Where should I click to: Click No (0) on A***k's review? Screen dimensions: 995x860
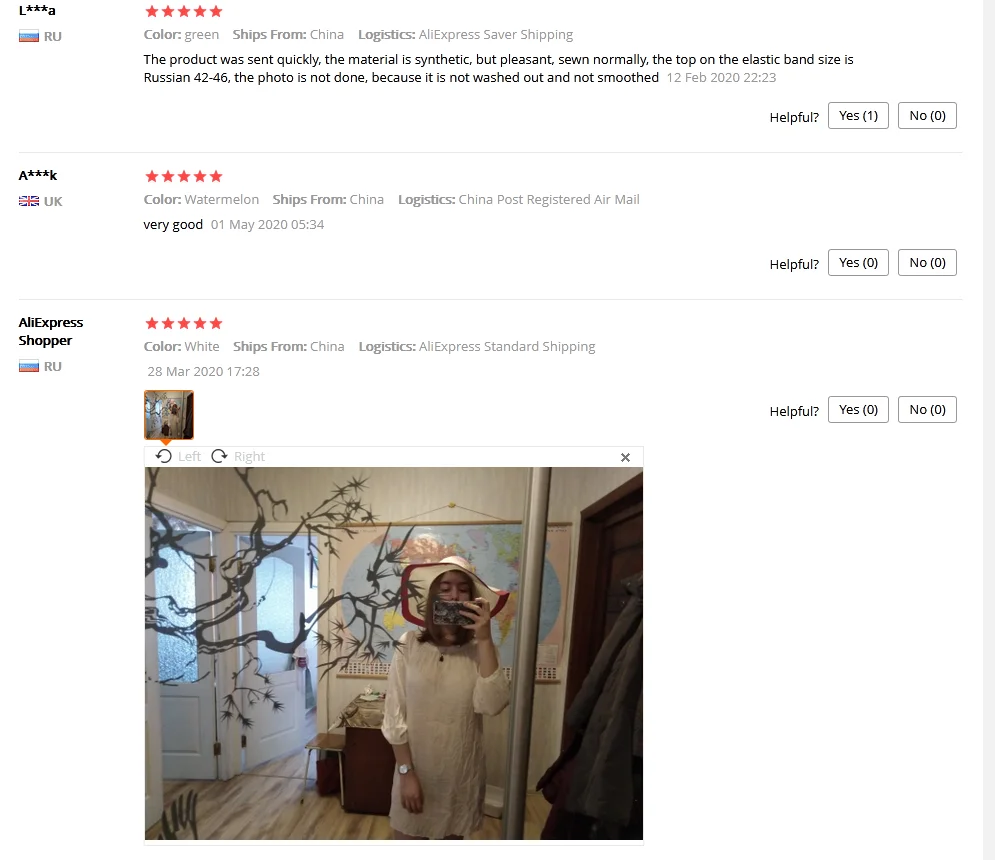point(927,263)
